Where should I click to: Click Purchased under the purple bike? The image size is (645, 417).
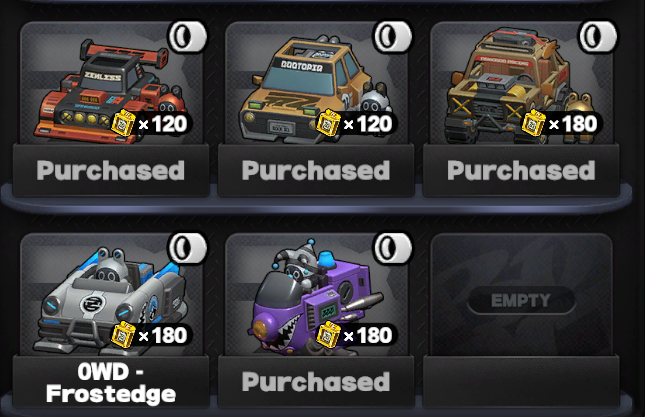316,382
